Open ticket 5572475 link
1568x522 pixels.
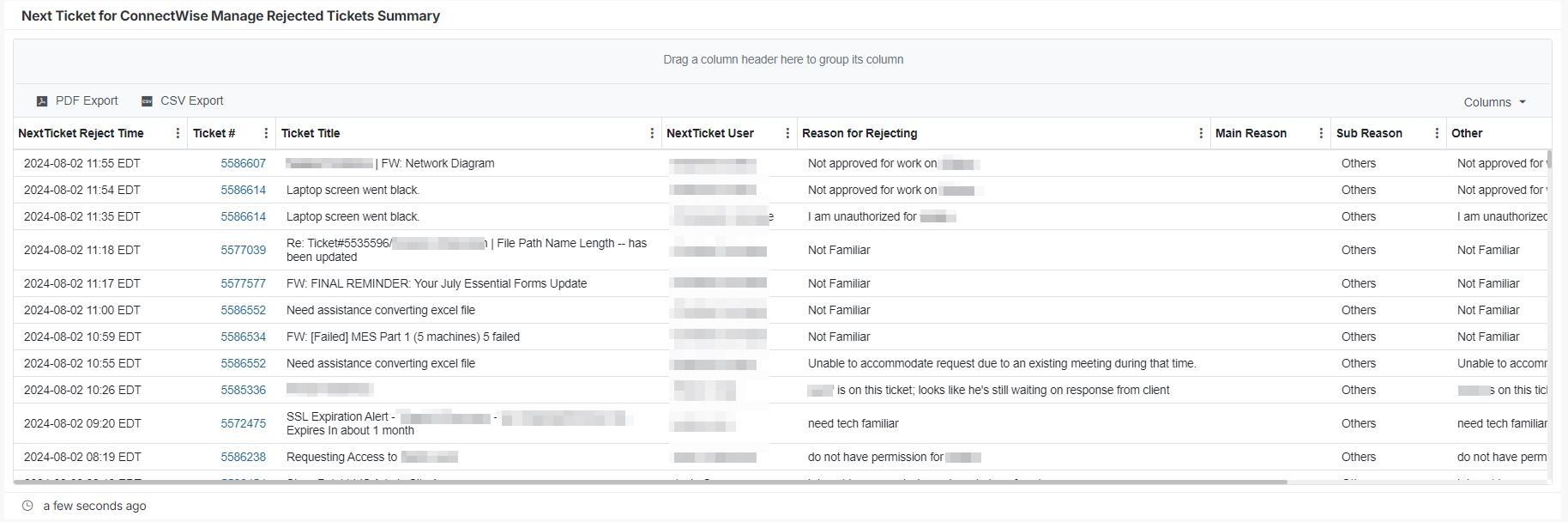(x=243, y=423)
